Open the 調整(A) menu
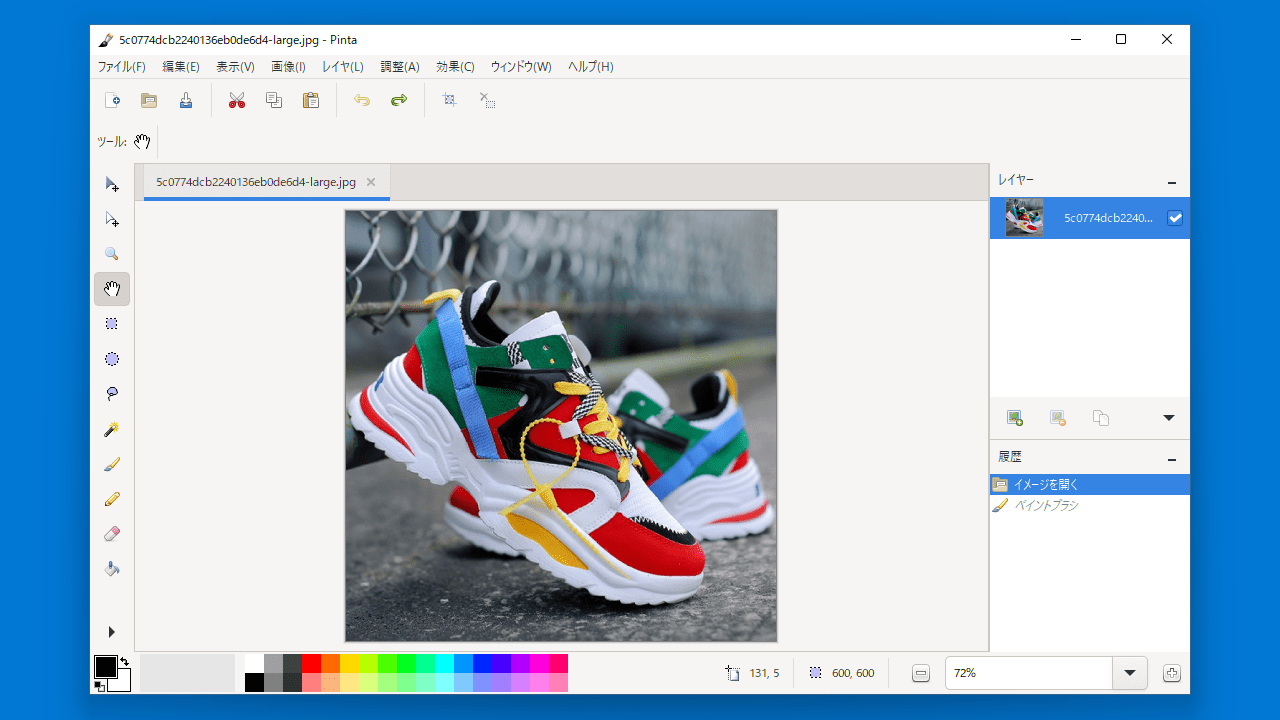1280x720 pixels. [400, 67]
